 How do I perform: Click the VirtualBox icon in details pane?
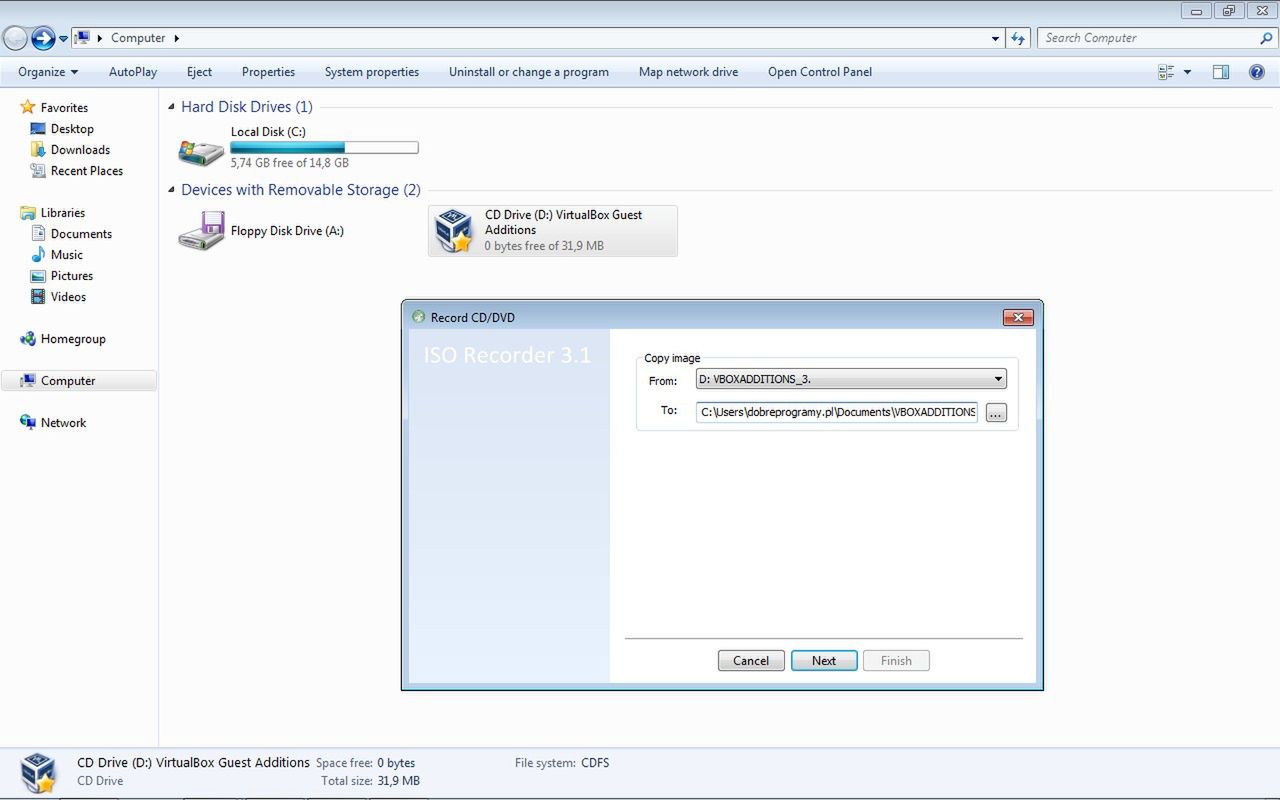(39, 773)
